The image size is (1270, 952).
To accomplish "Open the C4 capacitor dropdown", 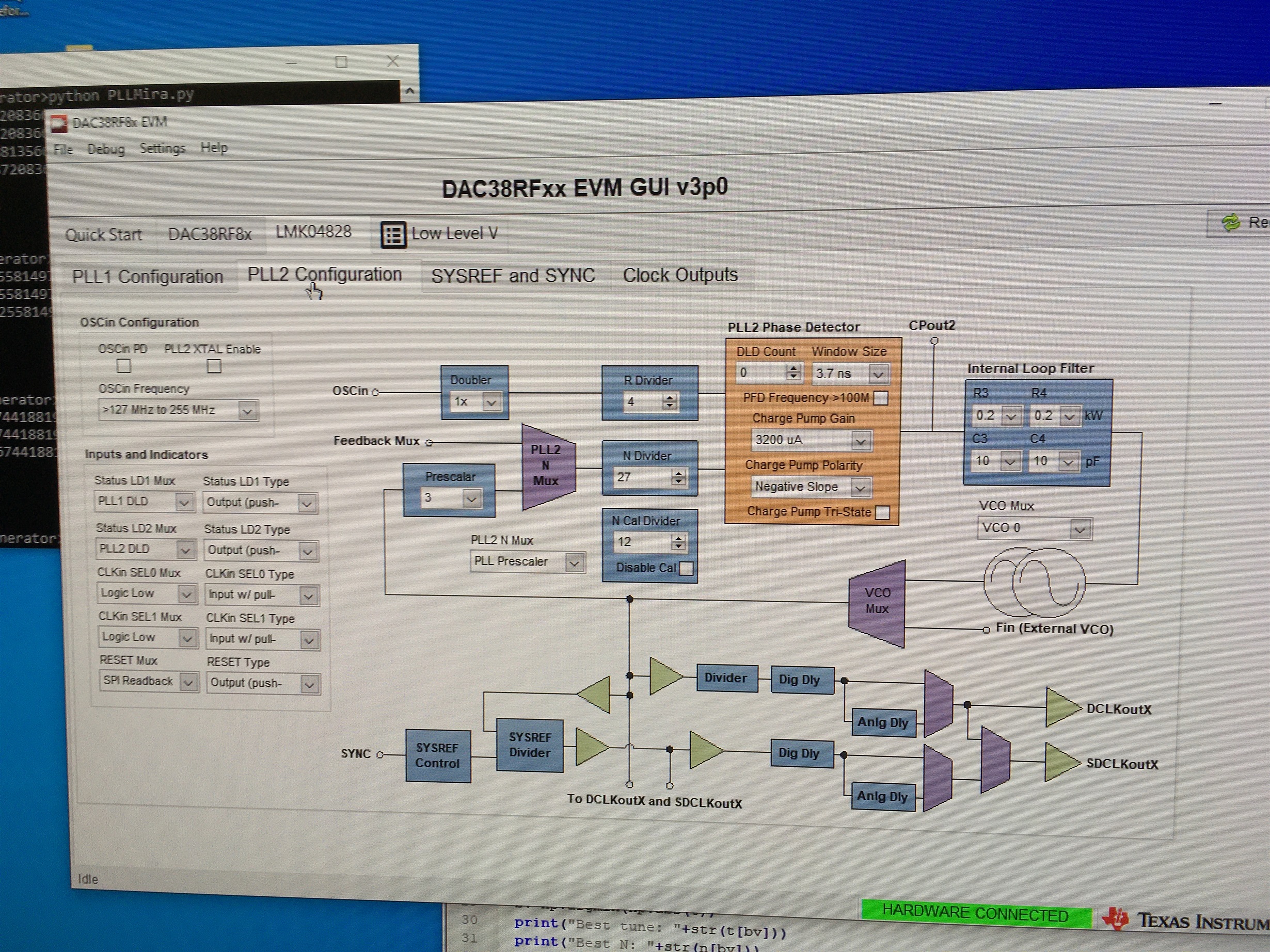I will pyautogui.click(x=1054, y=461).
